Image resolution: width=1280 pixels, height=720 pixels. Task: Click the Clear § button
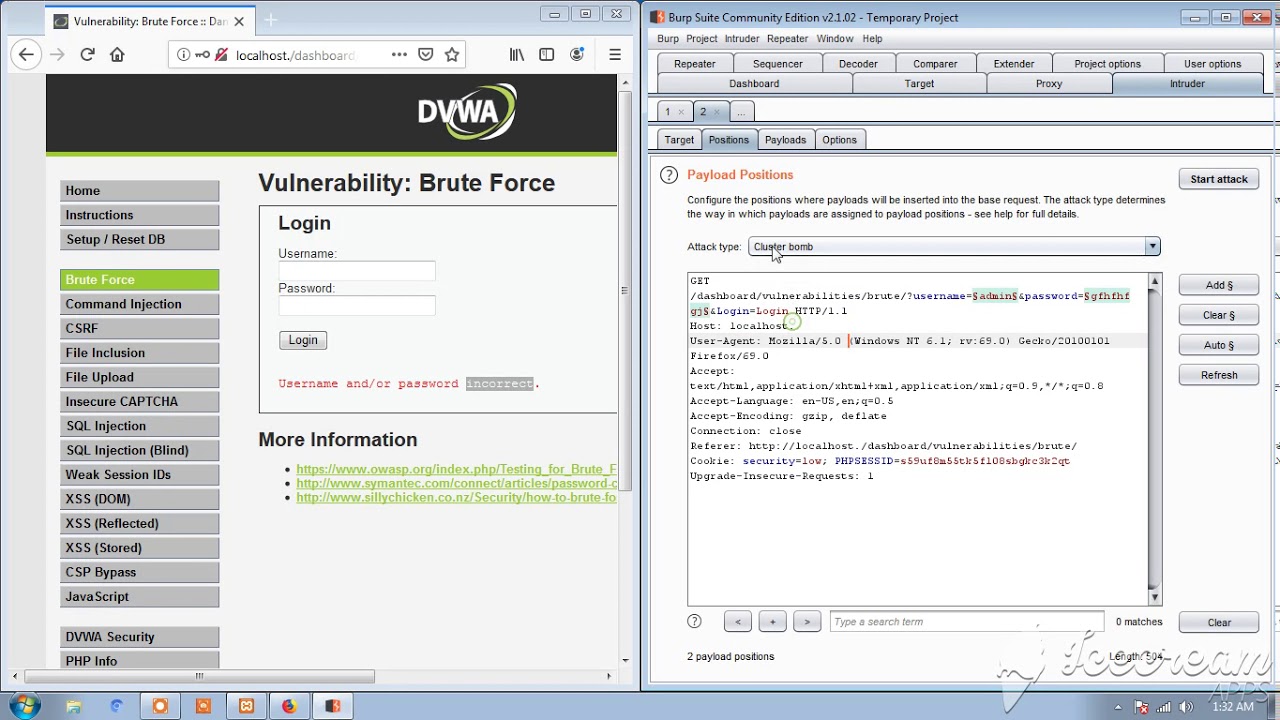[1218, 315]
